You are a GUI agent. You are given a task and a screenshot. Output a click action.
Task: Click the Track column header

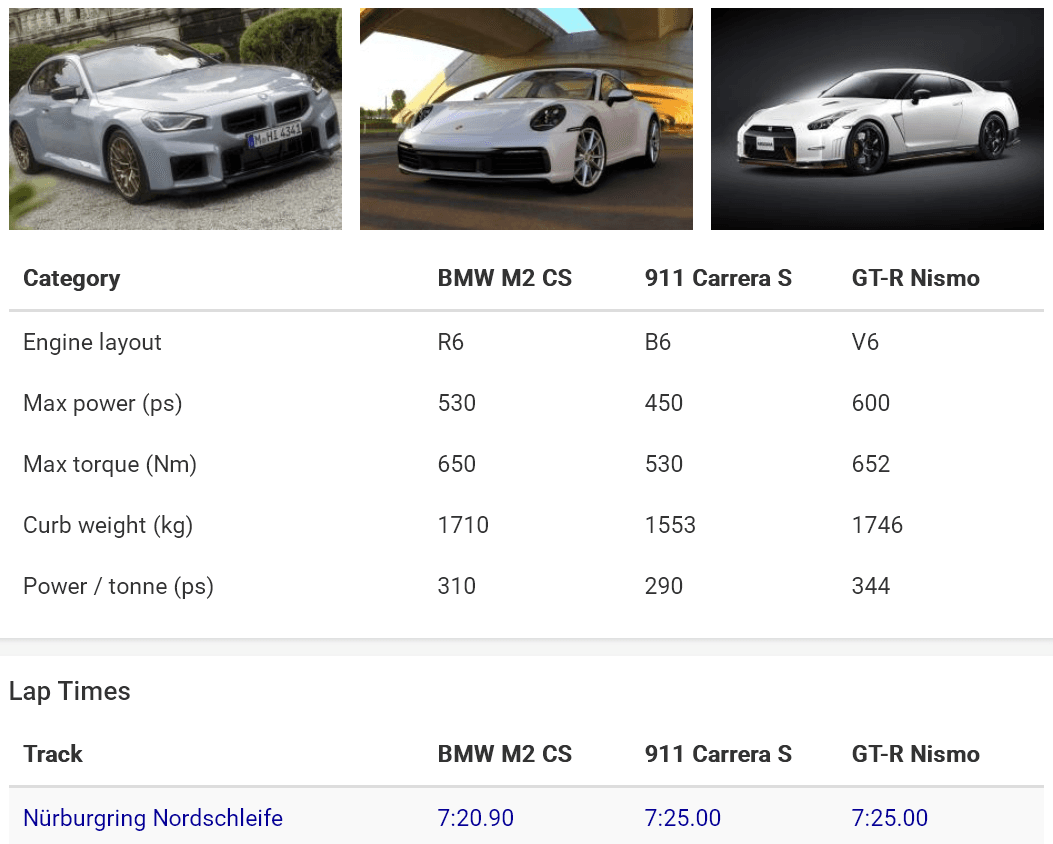53,754
